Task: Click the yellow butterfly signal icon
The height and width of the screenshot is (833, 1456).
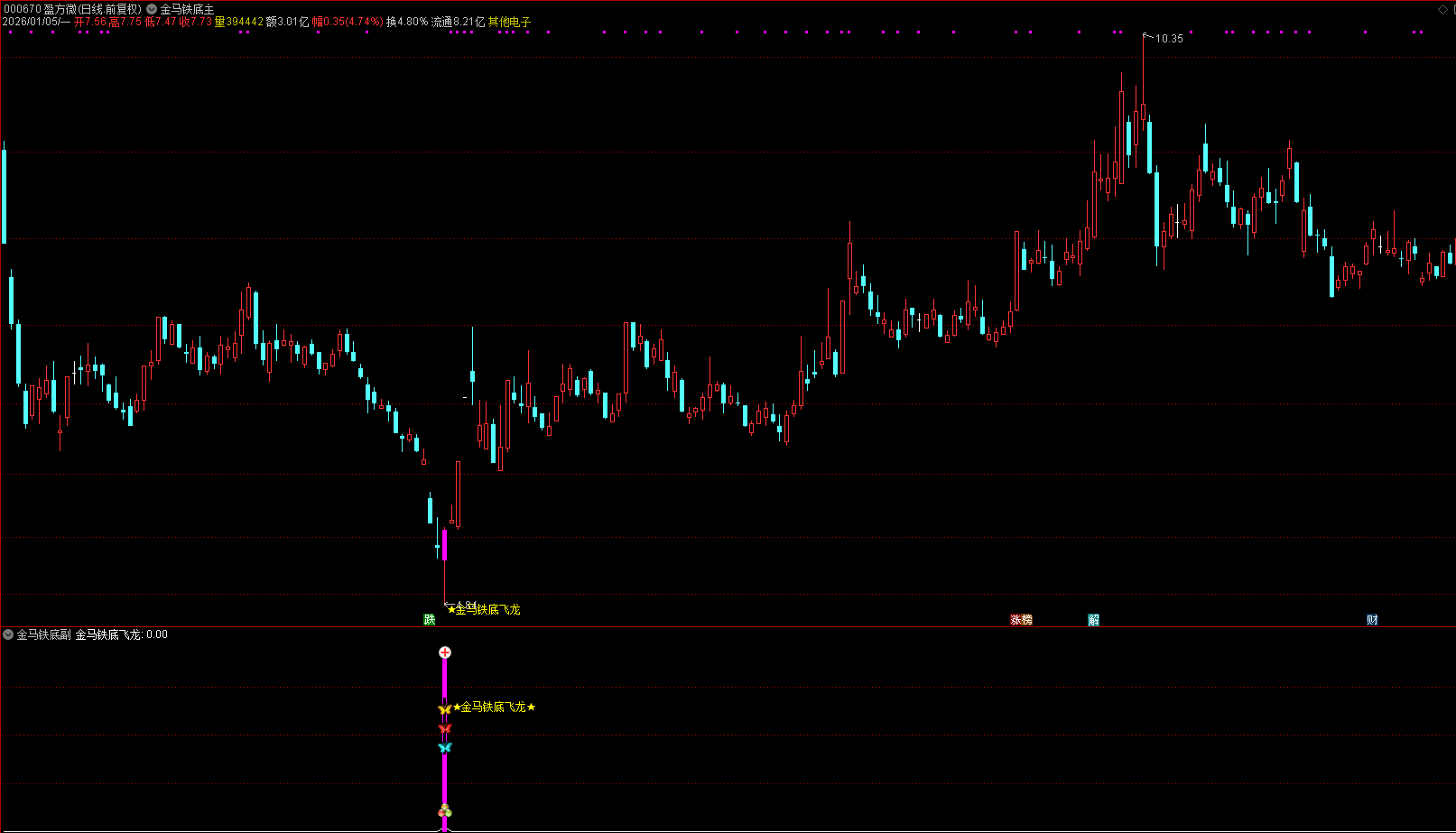Action: pos(444,709)
